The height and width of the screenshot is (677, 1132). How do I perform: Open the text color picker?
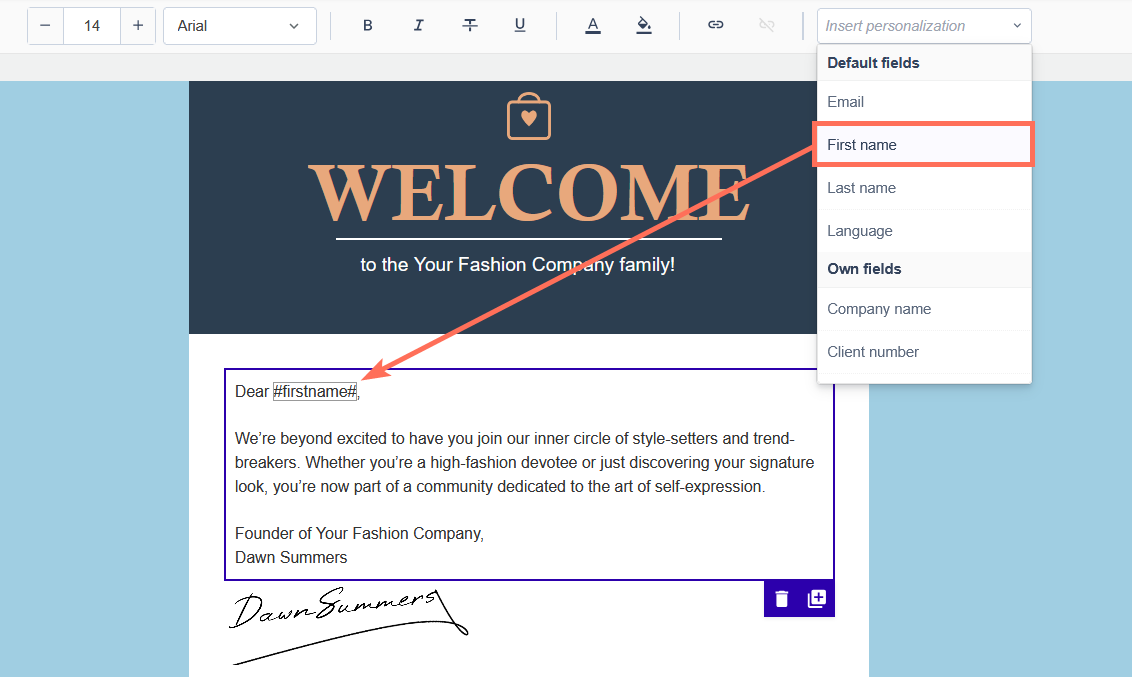593,25
